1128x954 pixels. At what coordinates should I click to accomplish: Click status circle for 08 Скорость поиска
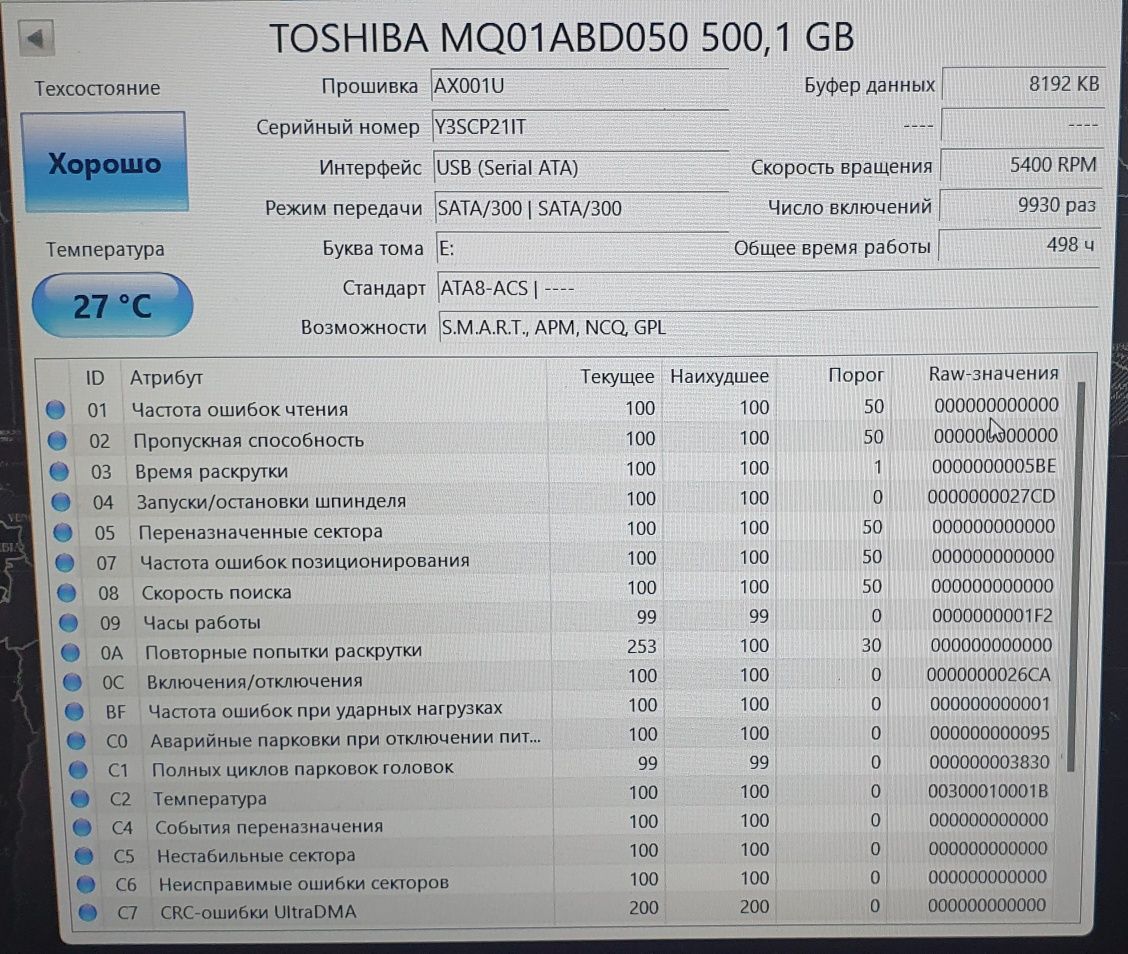(x=67, y=593)
